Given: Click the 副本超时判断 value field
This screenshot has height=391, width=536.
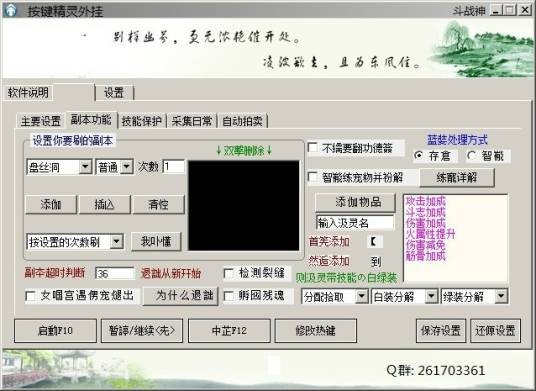Looking at the screenshot, I should 115,273.
